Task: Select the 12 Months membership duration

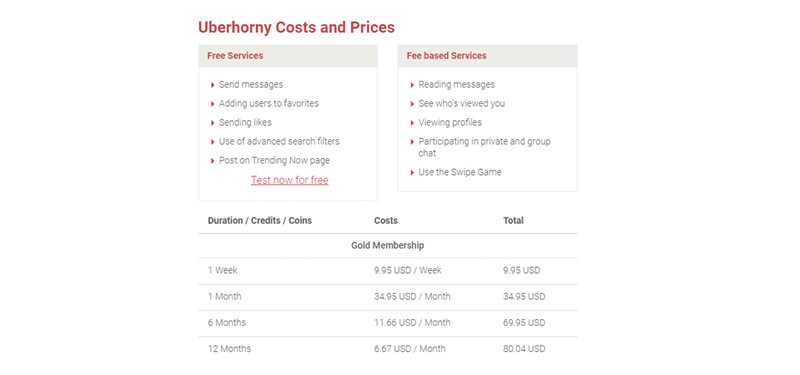Action: click(x=229, y=349)
